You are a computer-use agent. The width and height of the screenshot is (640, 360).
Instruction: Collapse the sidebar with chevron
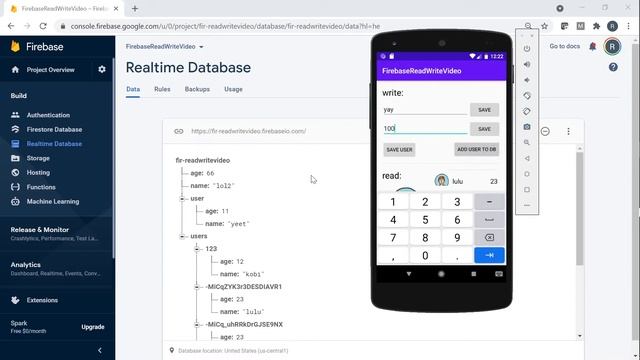click(x=100, y=350)
